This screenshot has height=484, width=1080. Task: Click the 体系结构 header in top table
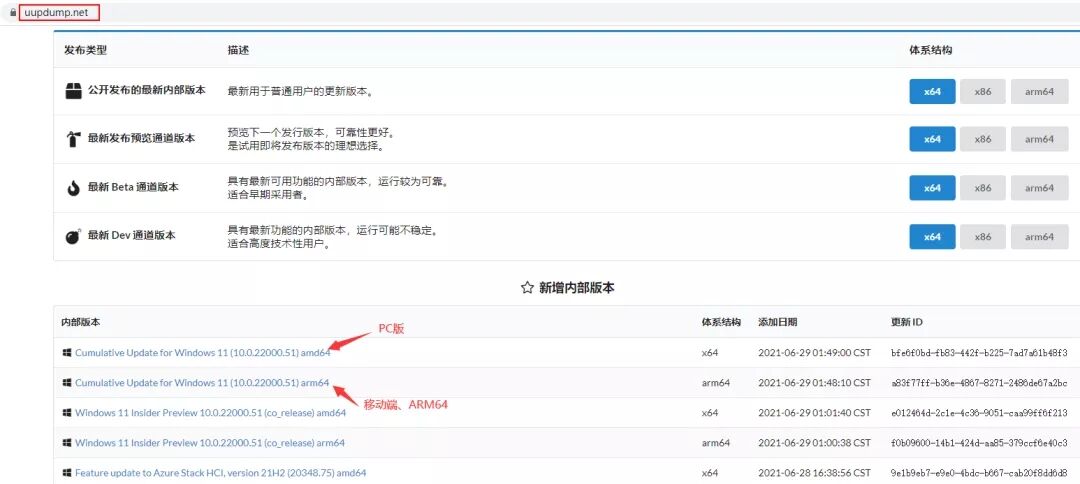click(x=931, y=50)
